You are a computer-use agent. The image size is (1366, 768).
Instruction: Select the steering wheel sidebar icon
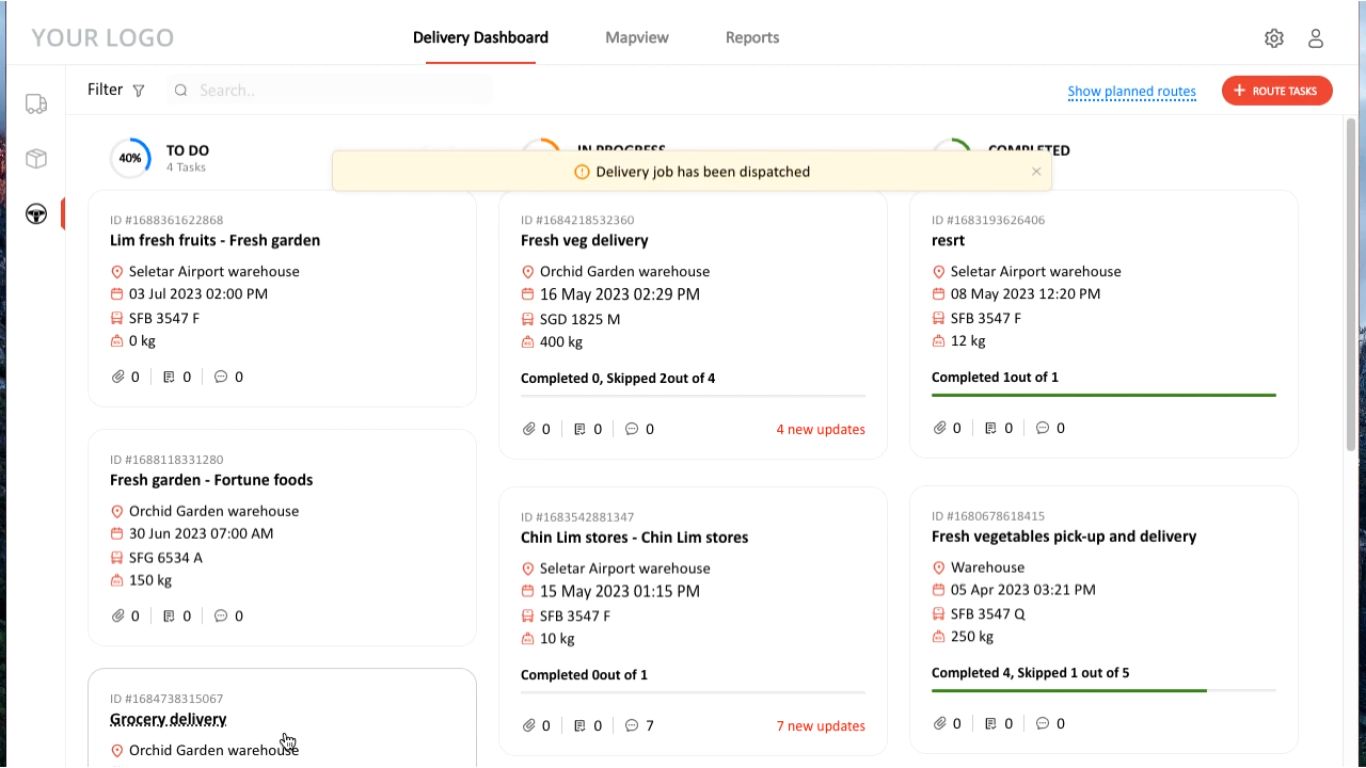[36, 213]
